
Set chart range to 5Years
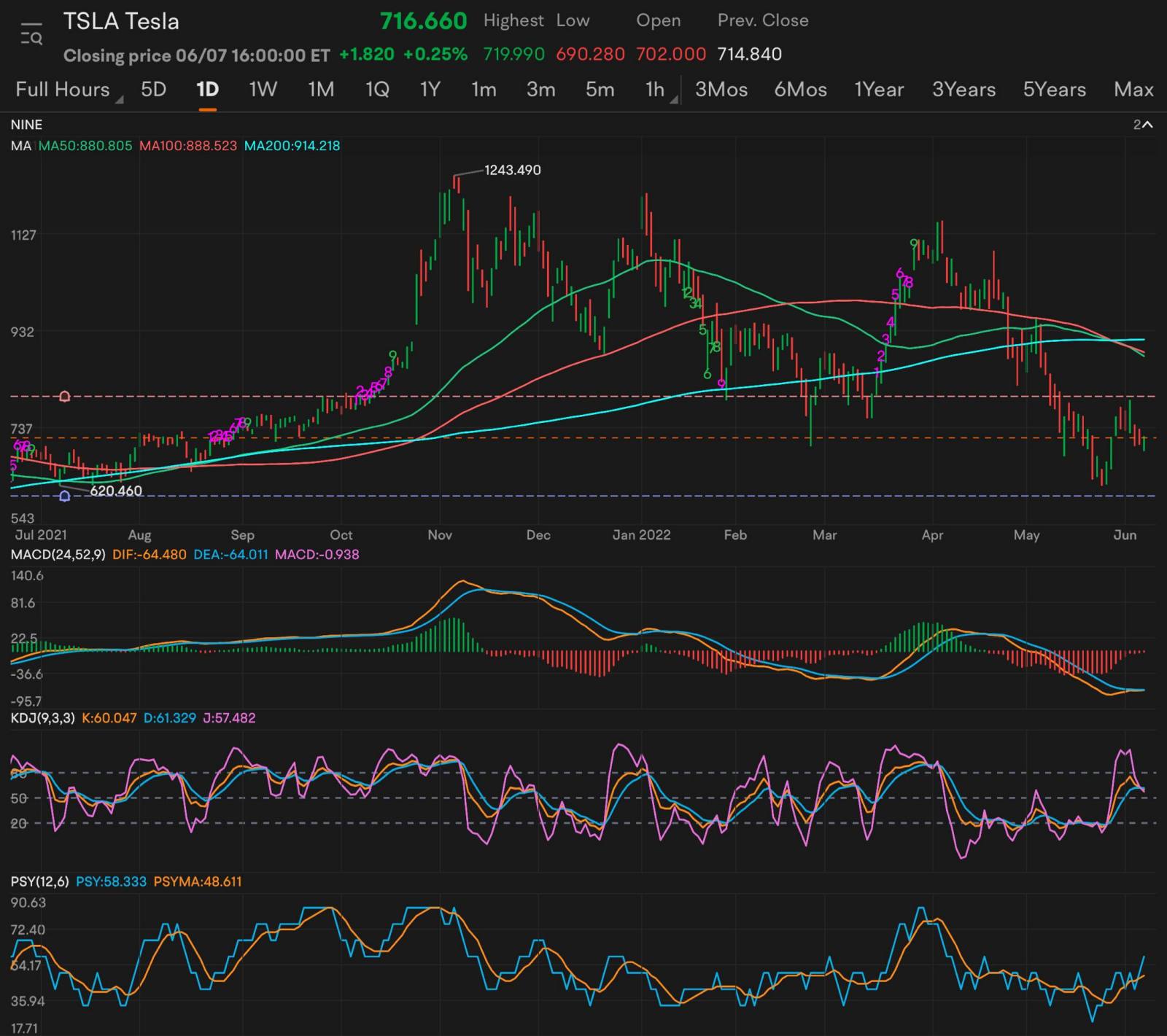(x=1054, y=90)
